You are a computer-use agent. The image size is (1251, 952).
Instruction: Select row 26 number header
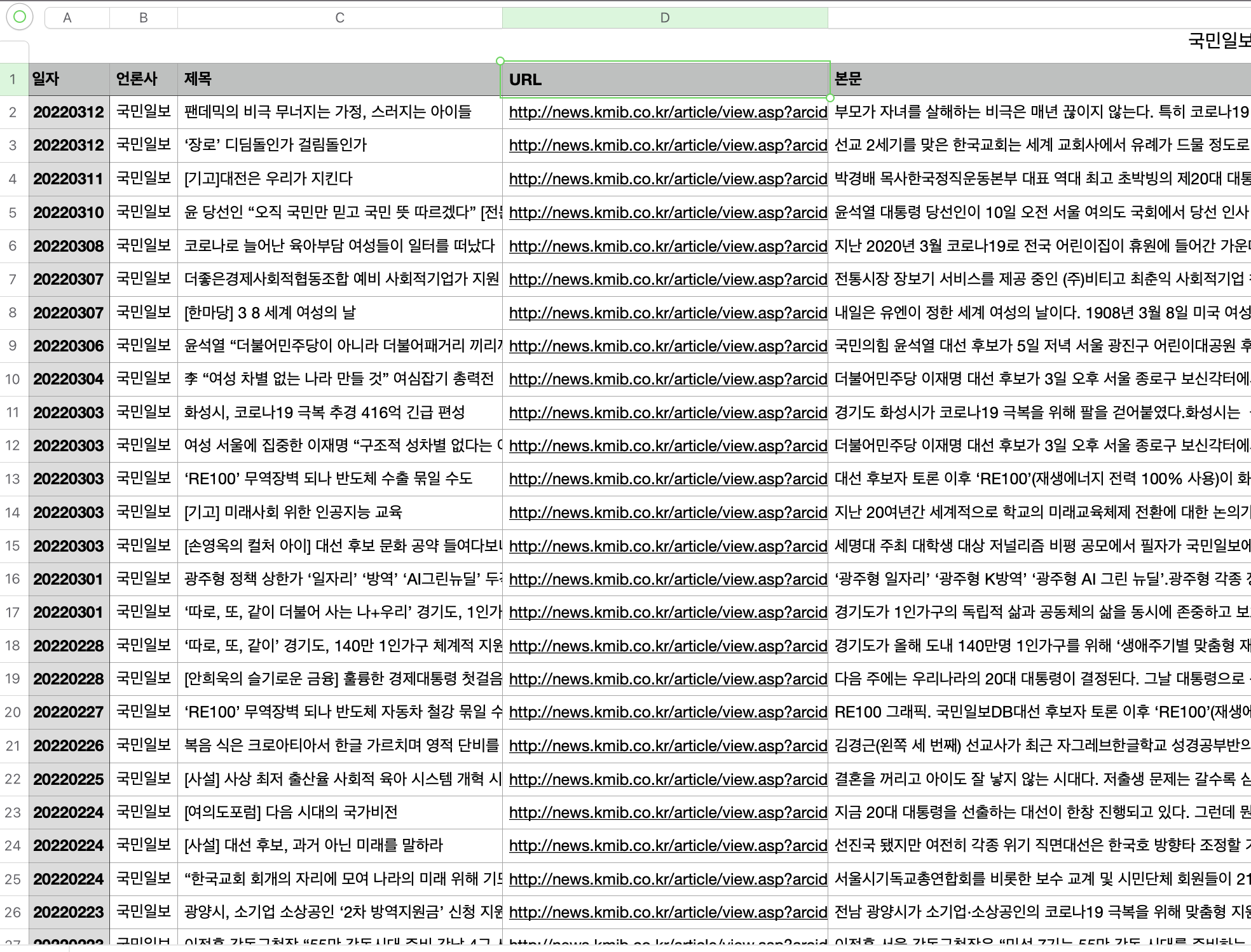tap(13, 913)
